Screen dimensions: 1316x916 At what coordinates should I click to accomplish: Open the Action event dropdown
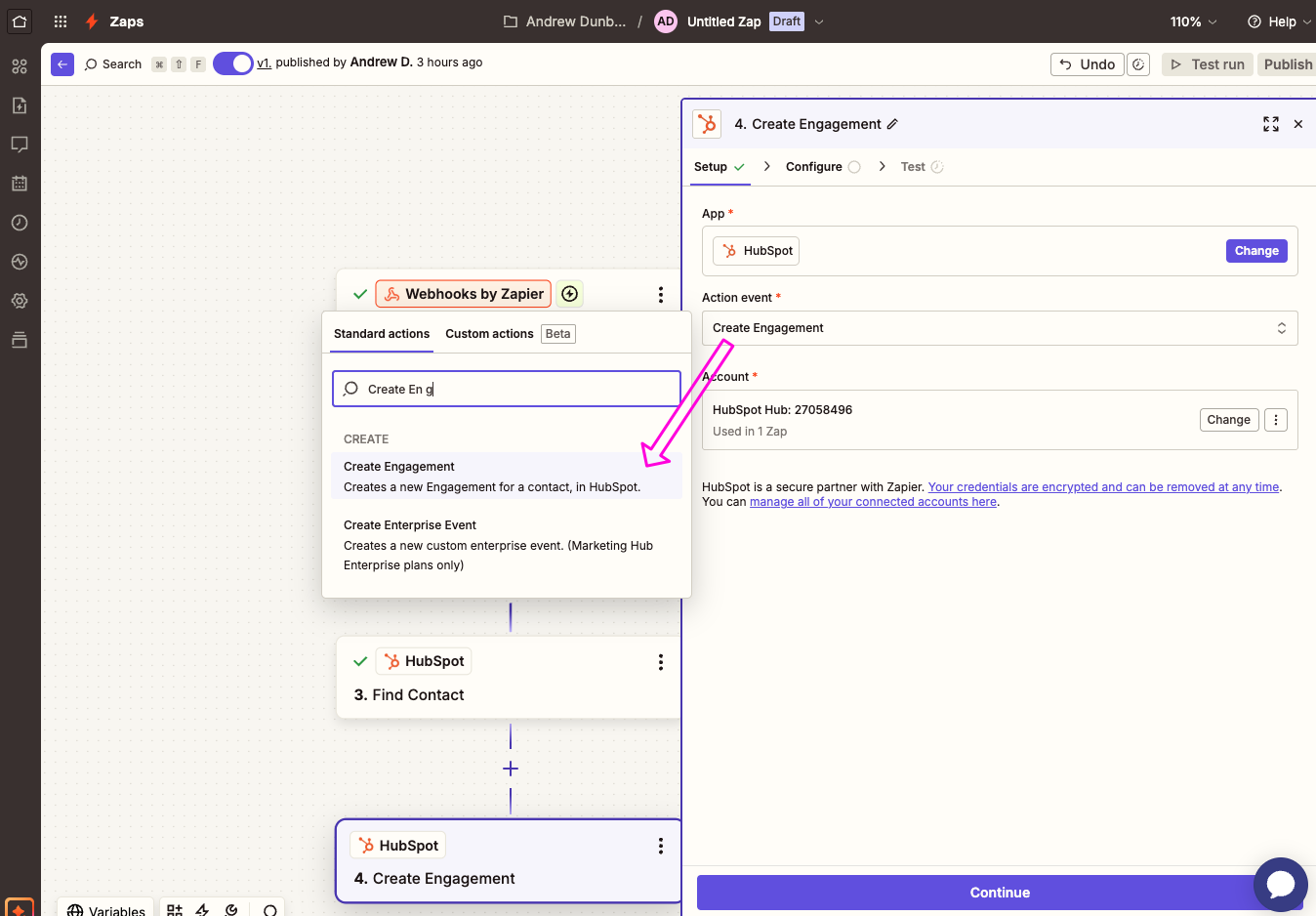tap(1000, 328)
